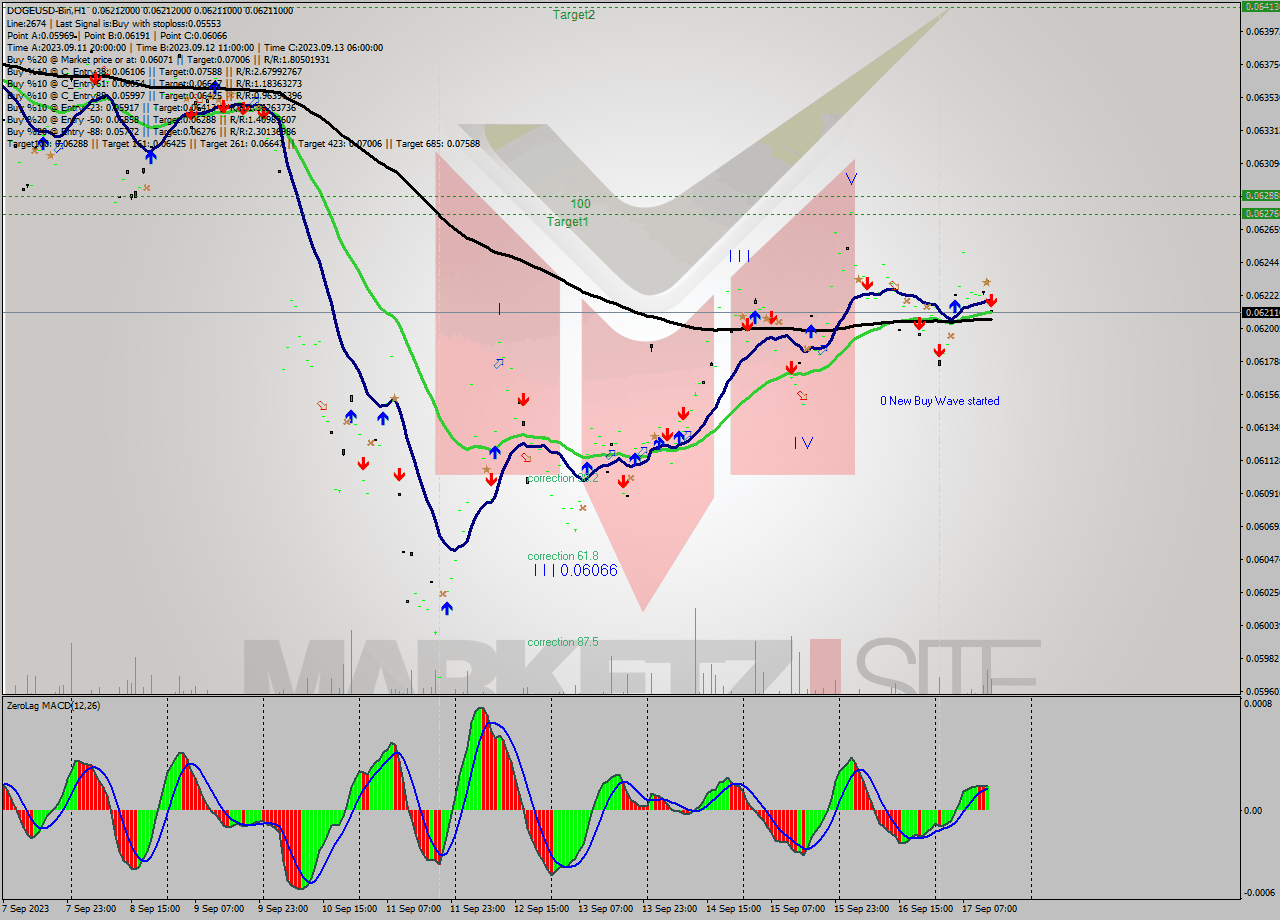Click '0 New Buy Wave started' label

(939, 401)
